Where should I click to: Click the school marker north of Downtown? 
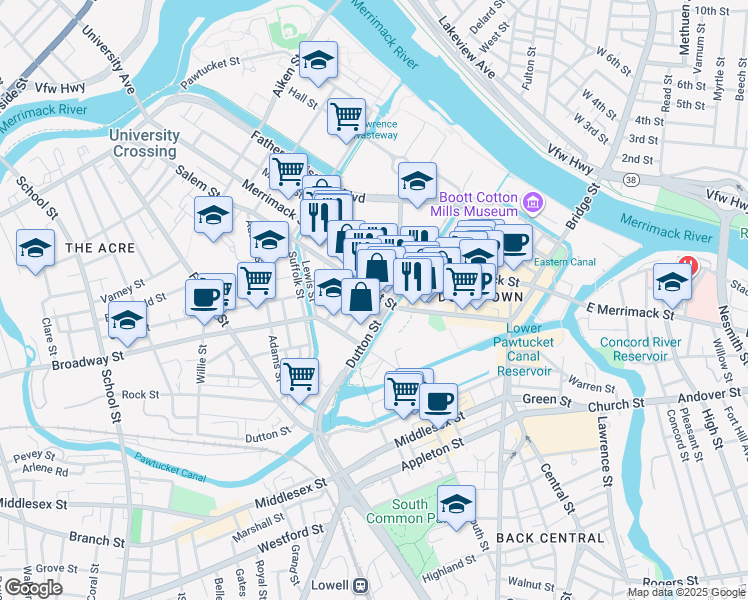point(417,183)
